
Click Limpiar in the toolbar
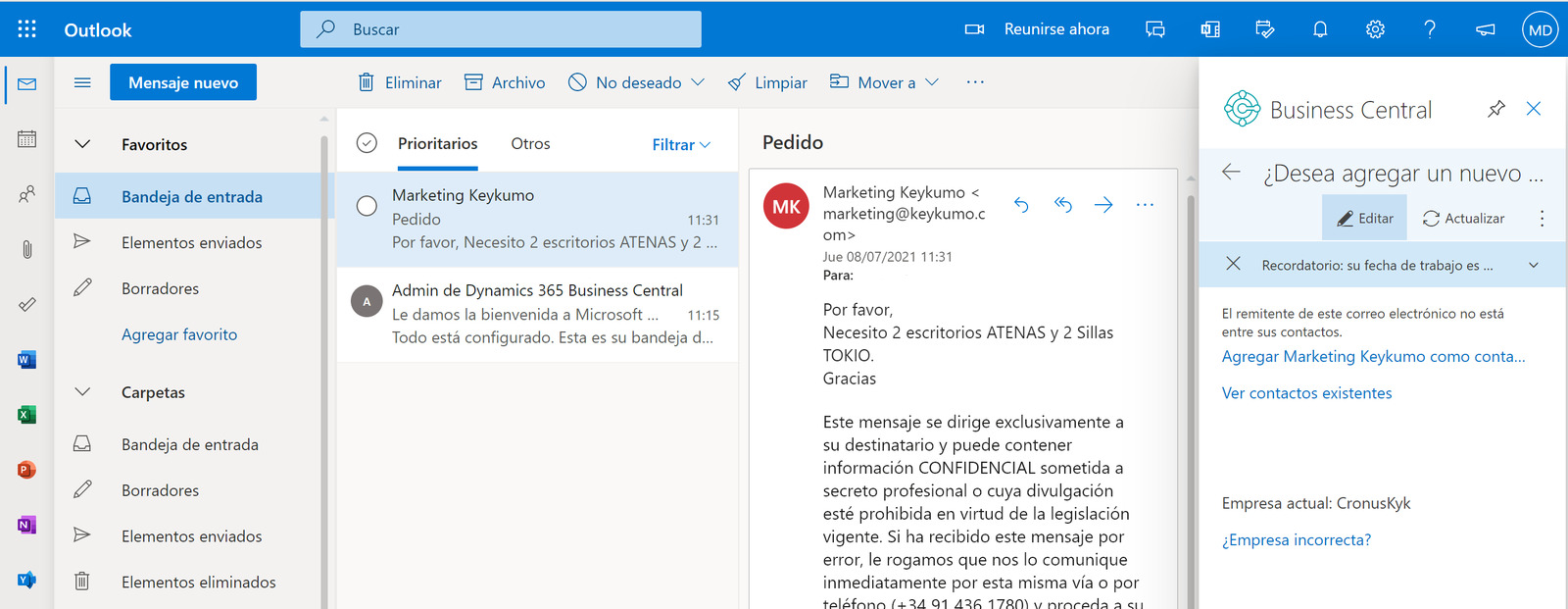coord(767,82)
